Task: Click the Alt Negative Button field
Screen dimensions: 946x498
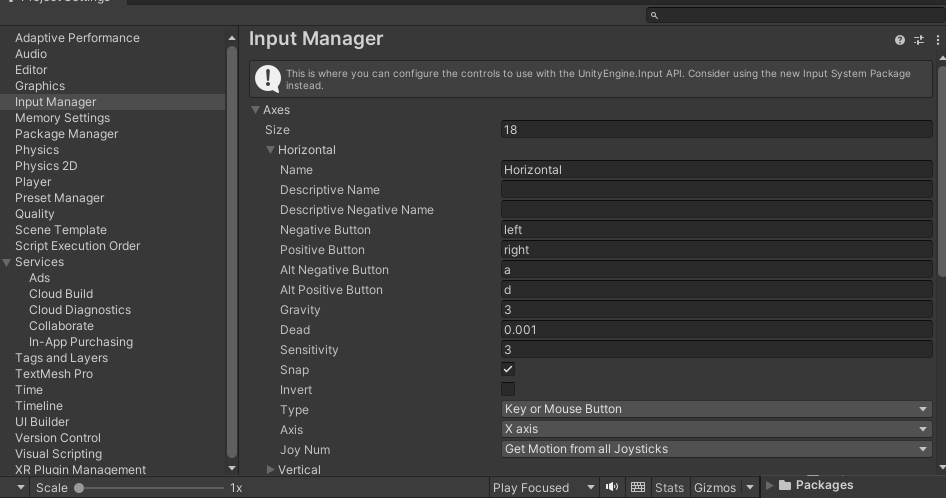Action: coord(717,269)
